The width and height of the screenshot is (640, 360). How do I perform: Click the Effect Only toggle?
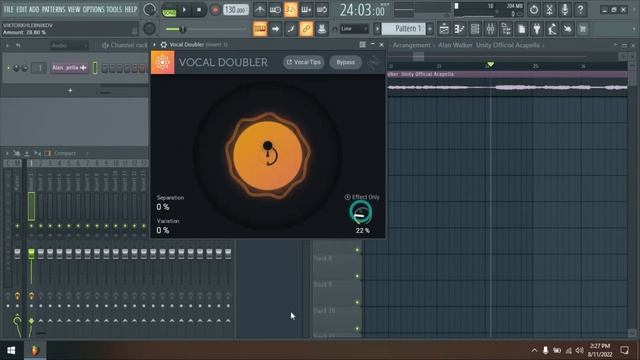click(362, 197)
